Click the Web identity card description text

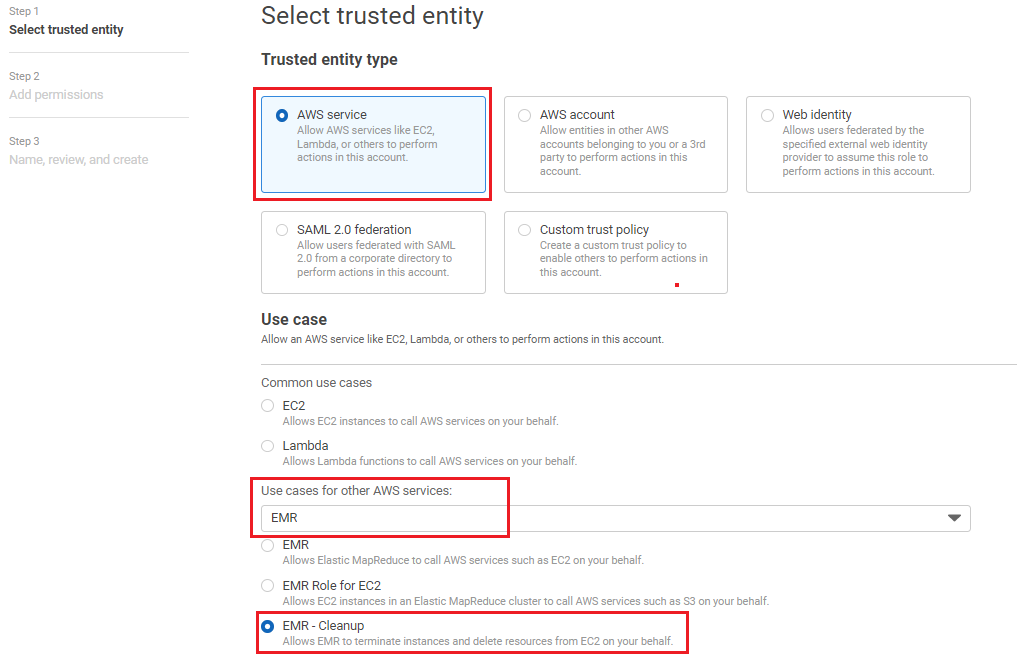(x=858, y=150)
